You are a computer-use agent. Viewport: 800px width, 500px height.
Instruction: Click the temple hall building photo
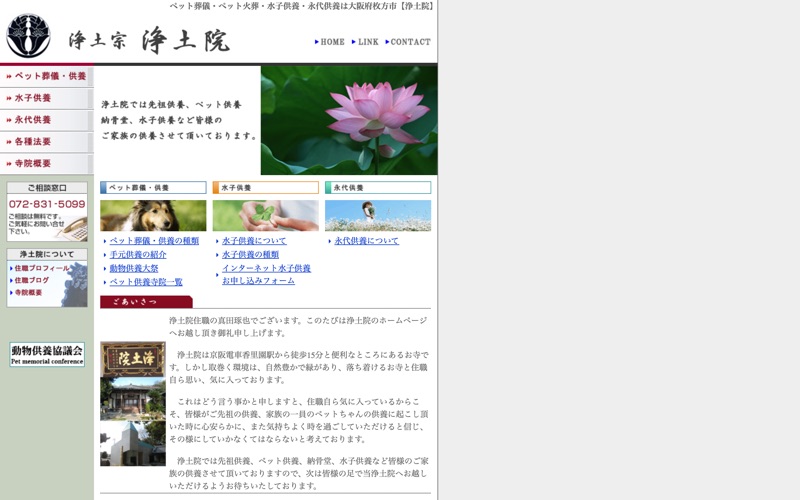[x=133, y=399]
